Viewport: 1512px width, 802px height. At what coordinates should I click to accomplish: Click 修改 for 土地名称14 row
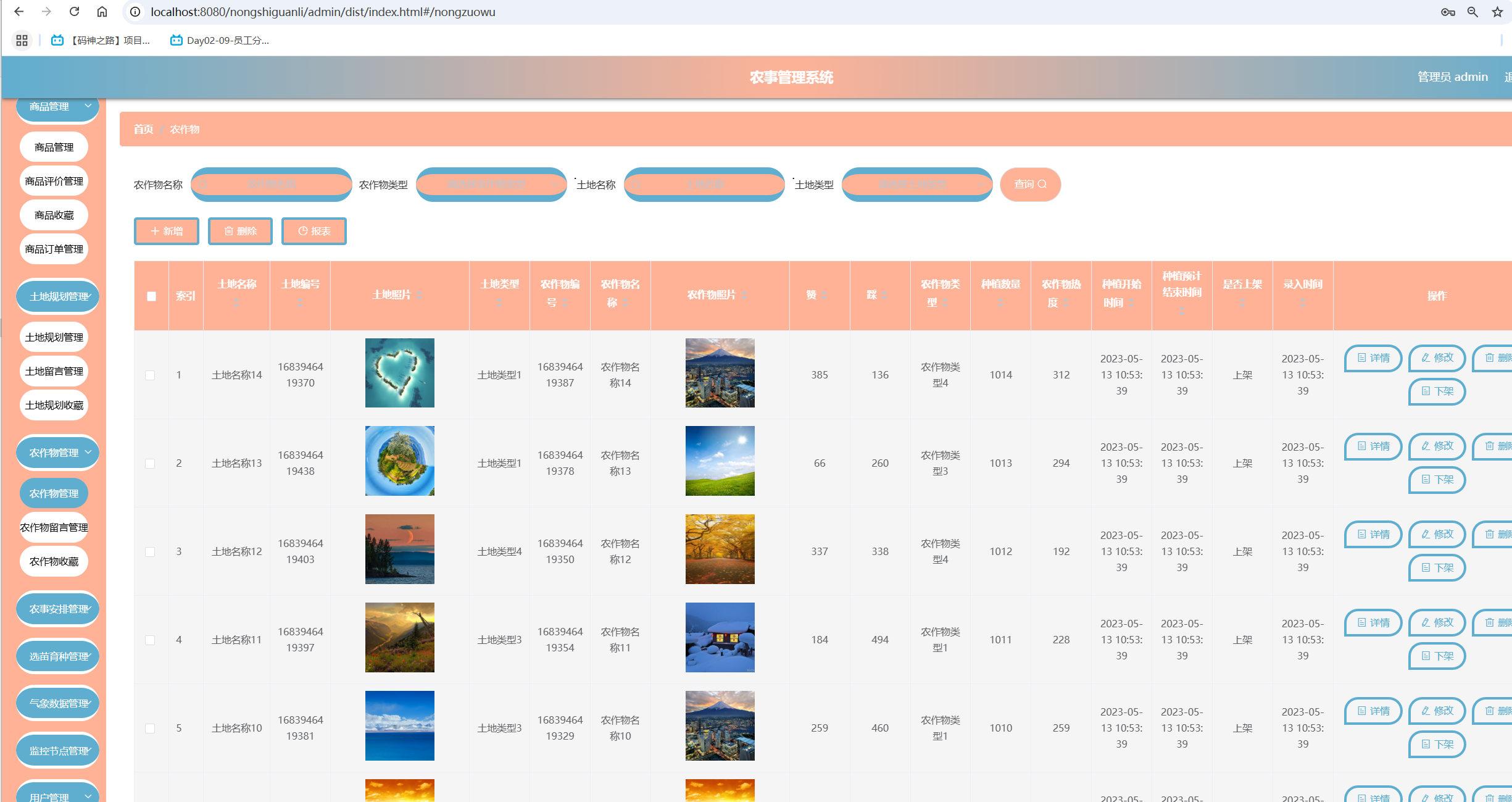click(x=1437, y=358)
